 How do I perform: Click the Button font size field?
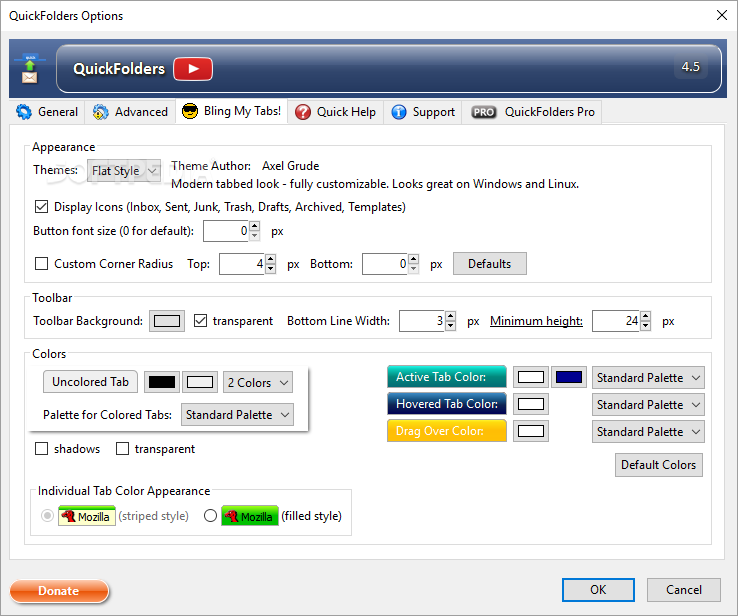pos(225,231)
